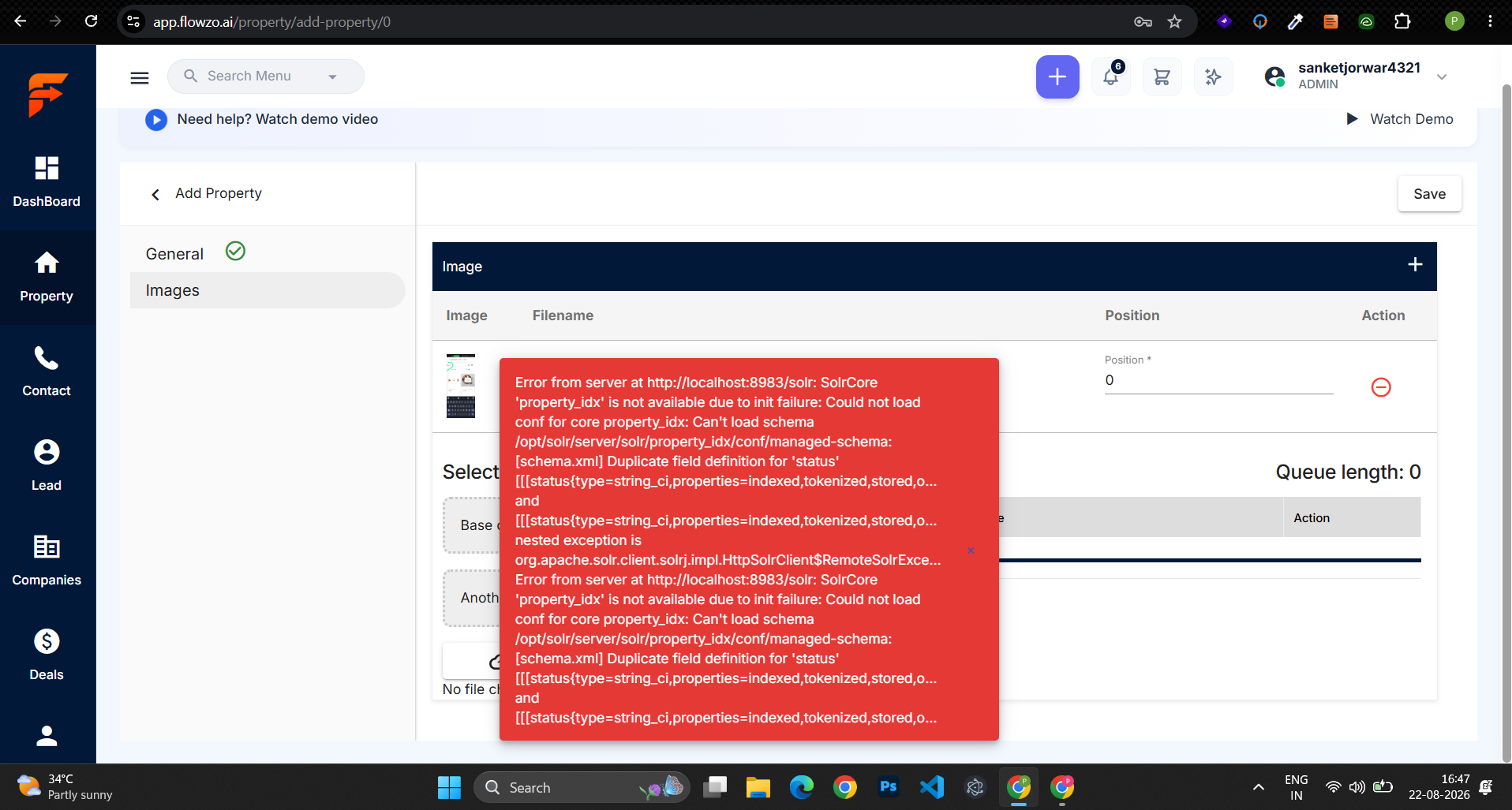1512x810 pixels.
Task: Select the Images step
Action: click(268, 290)
